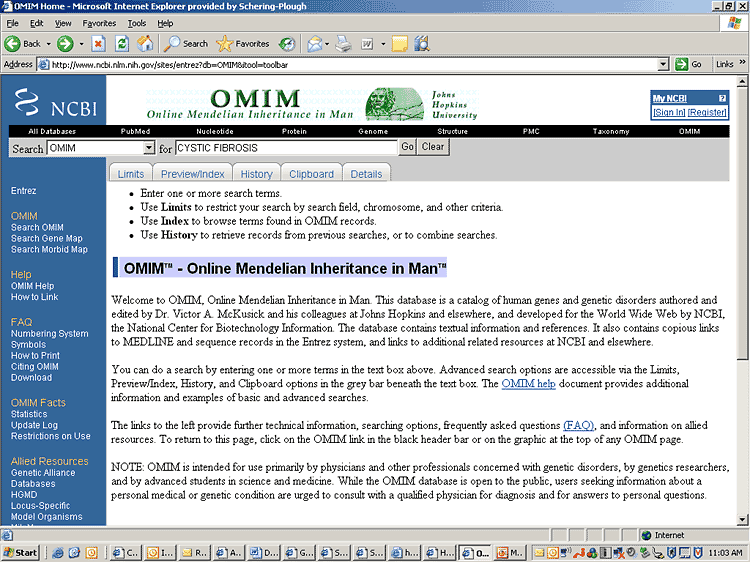The image size is (750, 562).
Task: Click the Mail envelope toolbar icon
Action: coord(314,44)
